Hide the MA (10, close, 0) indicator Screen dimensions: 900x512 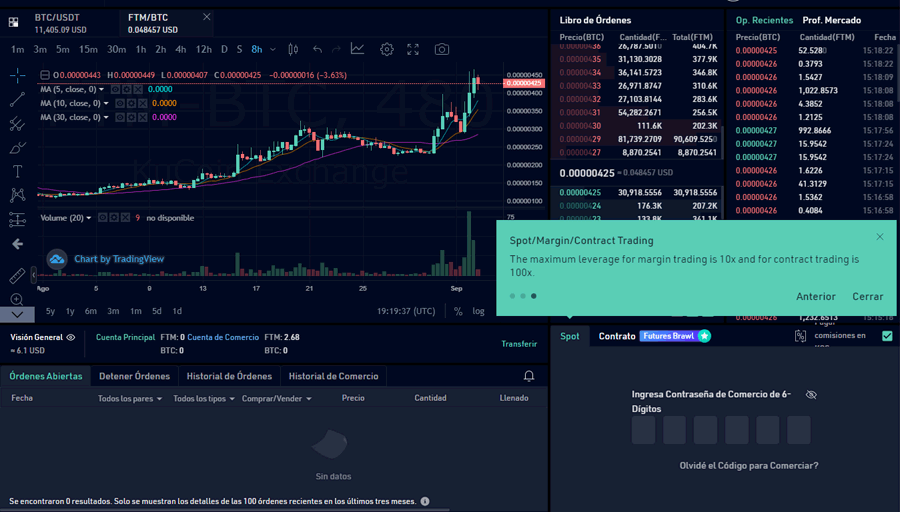[120, 103]
